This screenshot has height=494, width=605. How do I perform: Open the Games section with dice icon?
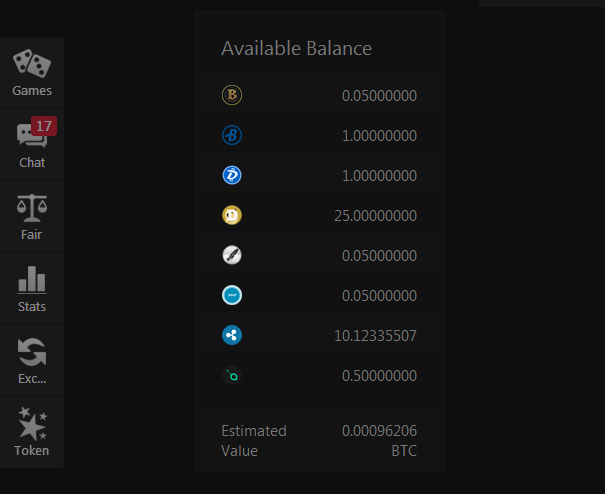[x=32, y=73]
